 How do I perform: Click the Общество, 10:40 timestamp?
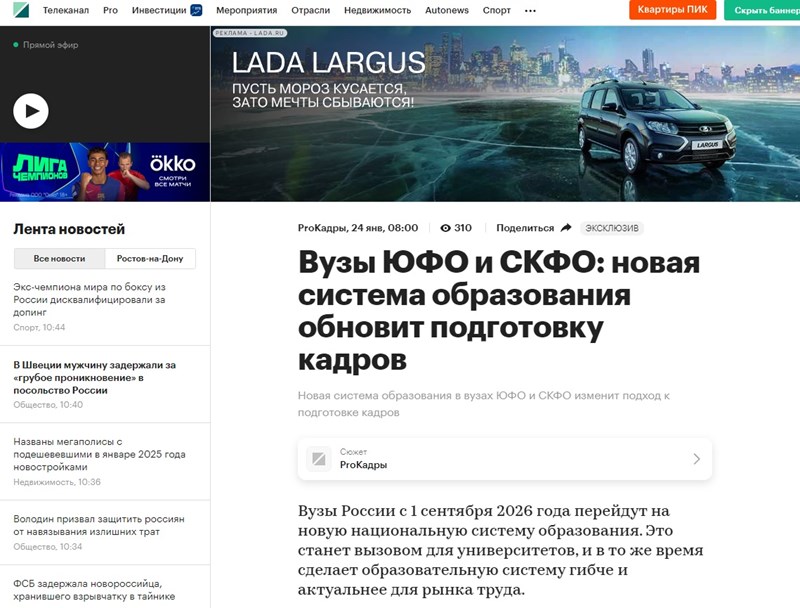tap(48, 405)
